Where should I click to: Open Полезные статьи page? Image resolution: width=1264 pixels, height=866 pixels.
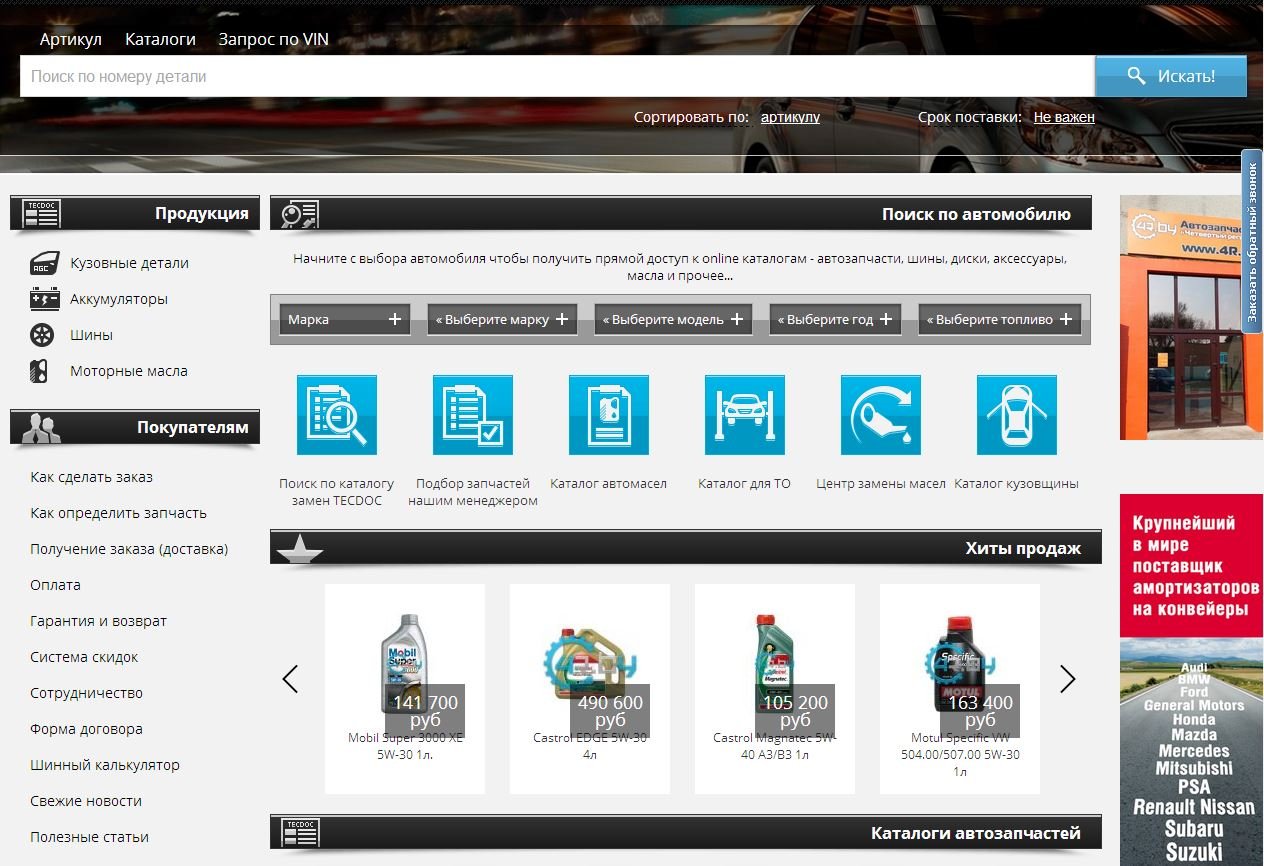point(89,837)
